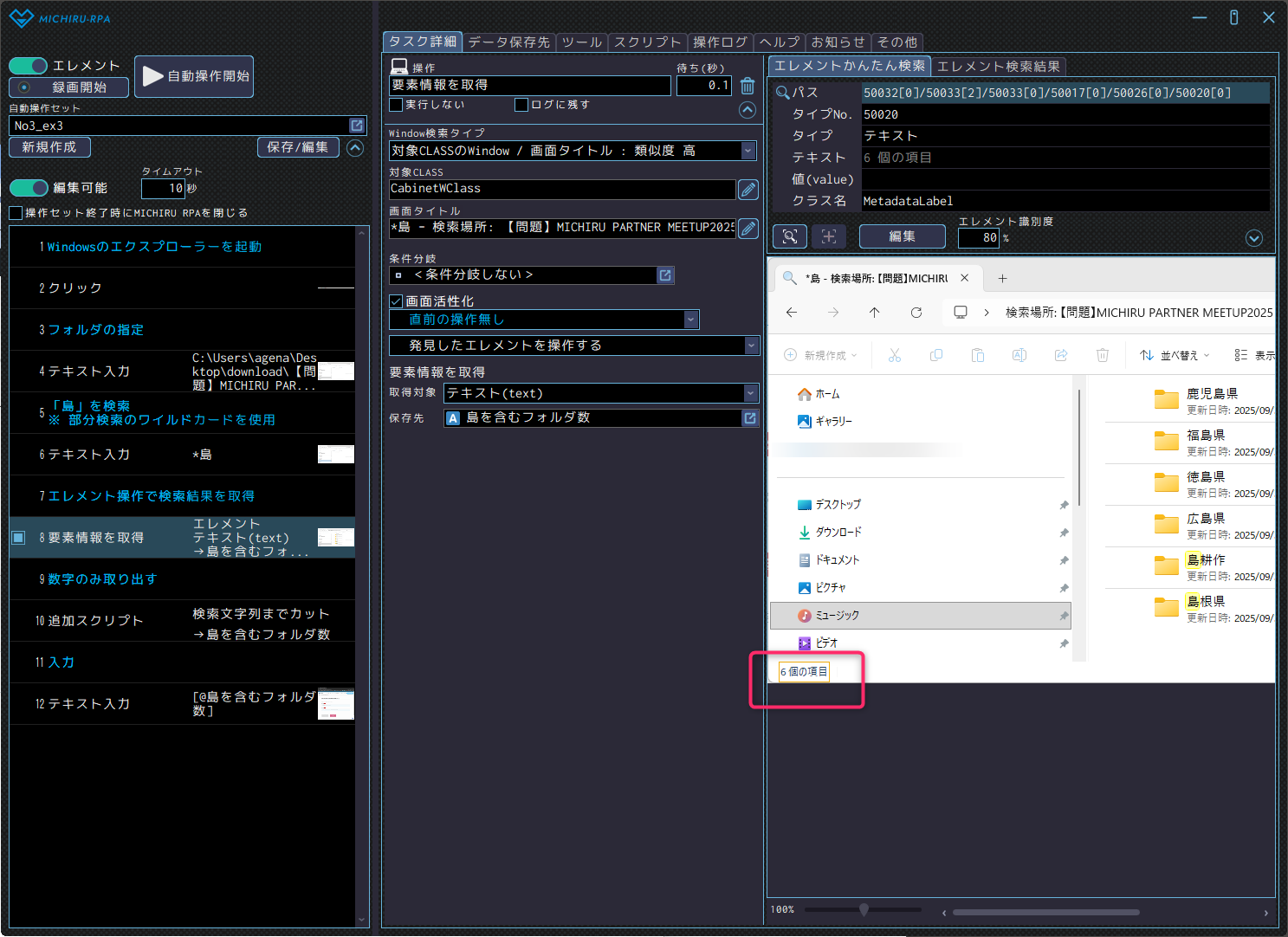
Task: Click the 自動操作開始 button
Action: (195, 76)
